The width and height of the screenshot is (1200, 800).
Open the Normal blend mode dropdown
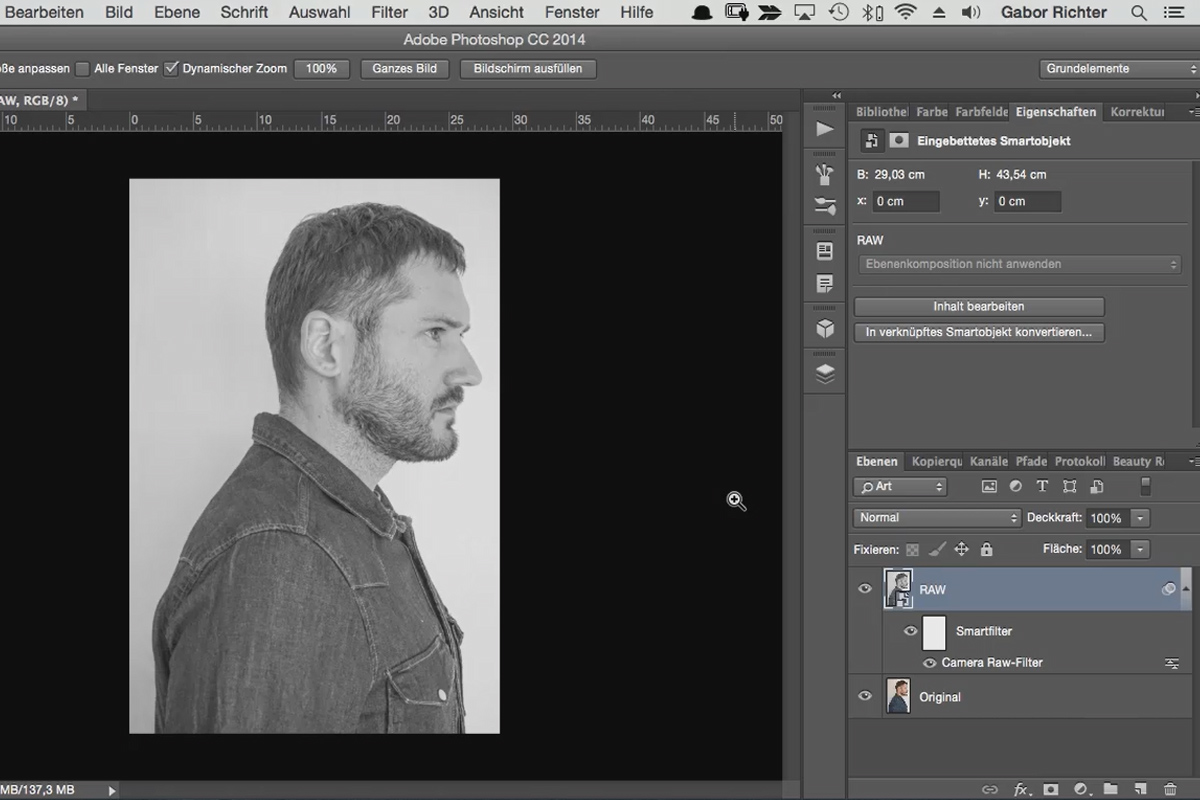tap(936, 518)
